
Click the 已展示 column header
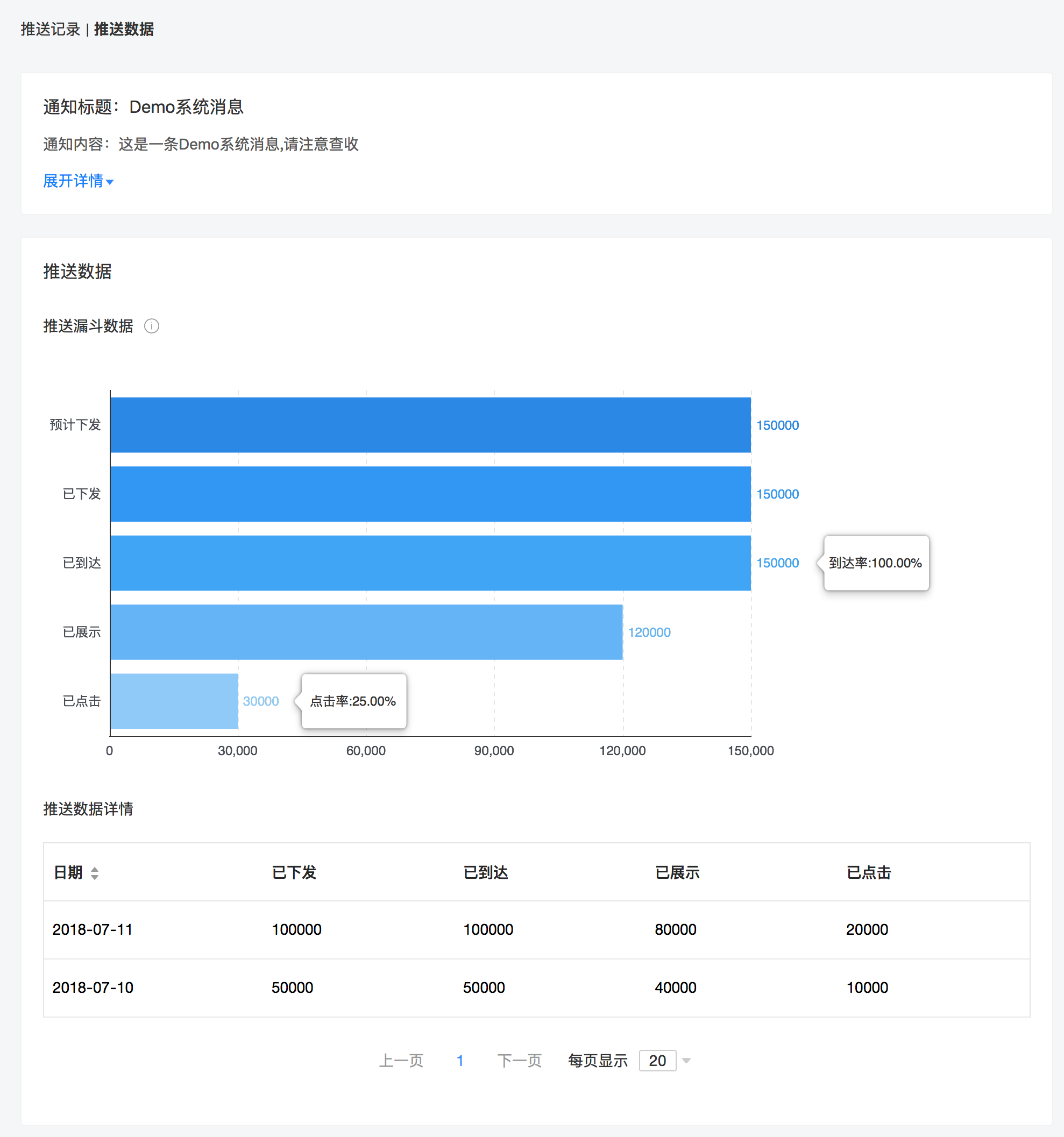point(677,873)
